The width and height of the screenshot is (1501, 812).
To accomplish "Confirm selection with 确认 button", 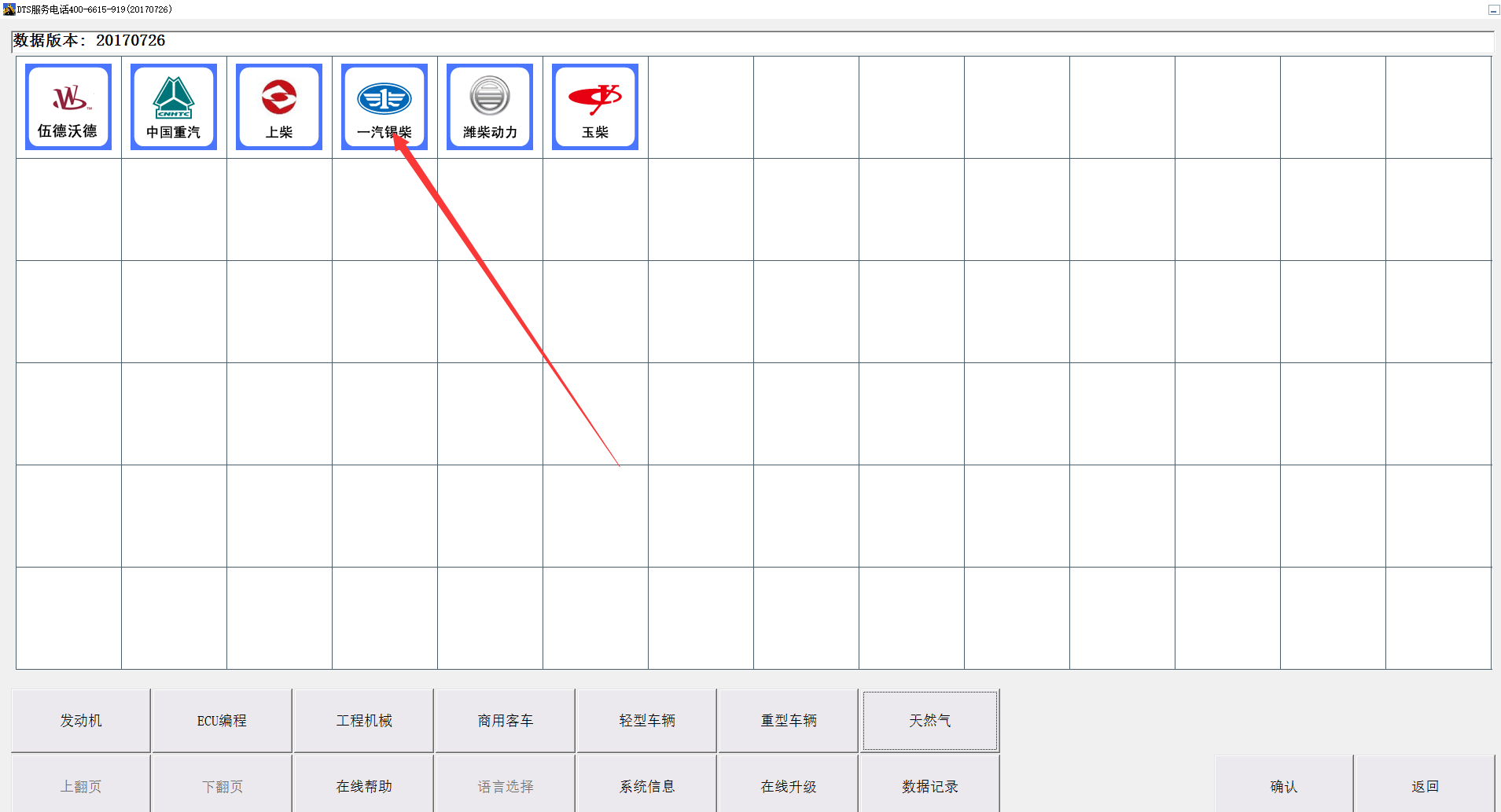I will click(x=1284, y=785).
